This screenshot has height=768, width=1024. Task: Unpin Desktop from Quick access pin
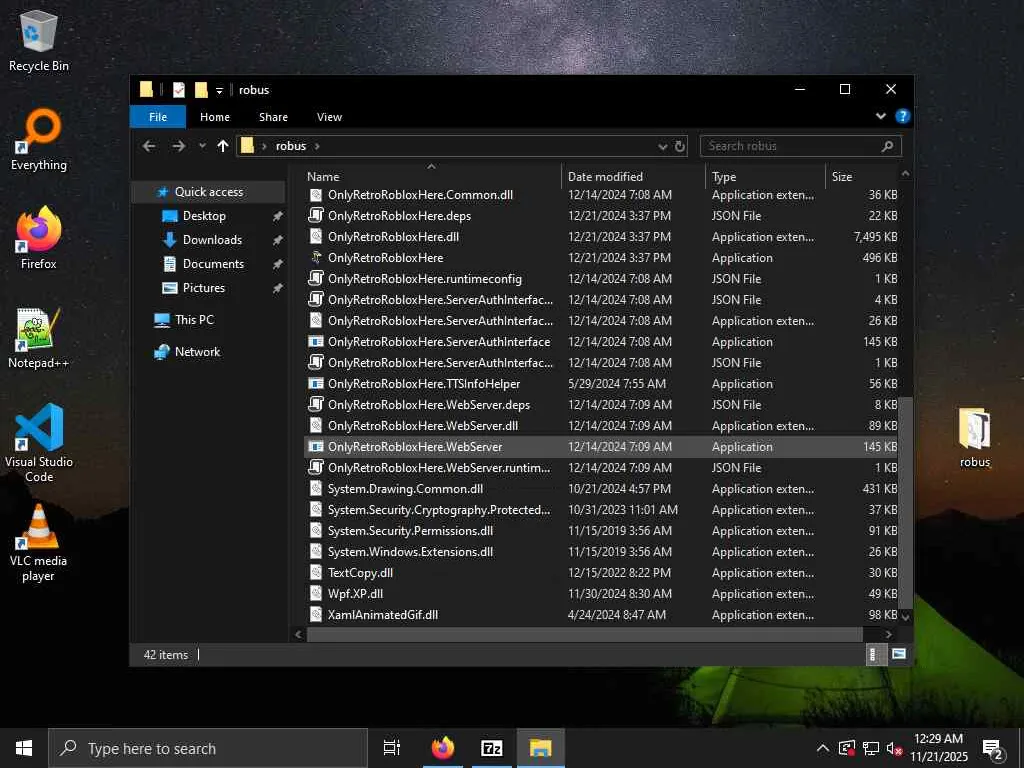pos(278,216)
